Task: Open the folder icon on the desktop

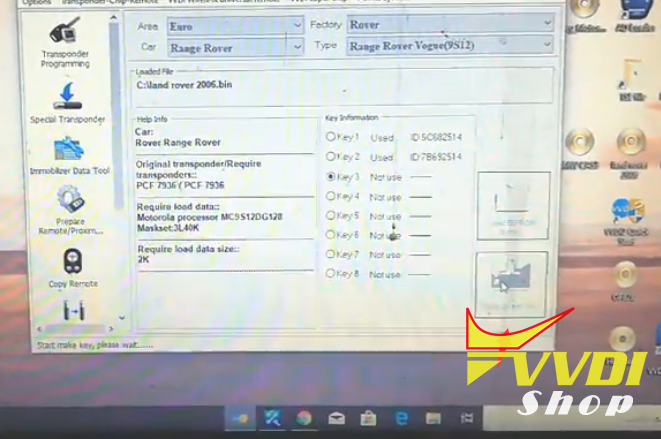Action: click(631, 80)
